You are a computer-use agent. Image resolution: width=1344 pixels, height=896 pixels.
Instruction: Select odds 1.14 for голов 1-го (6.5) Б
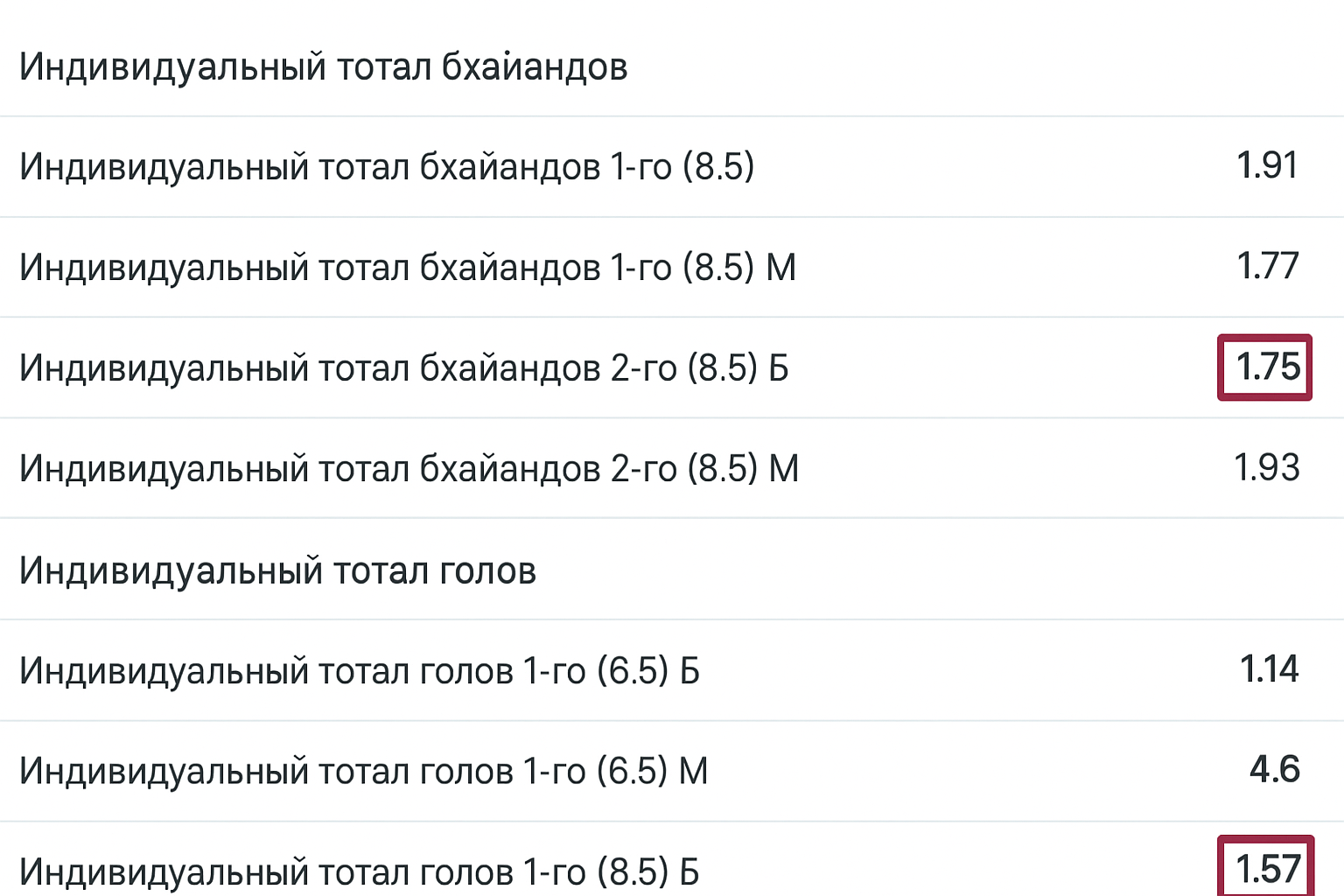click(1269, 670)
